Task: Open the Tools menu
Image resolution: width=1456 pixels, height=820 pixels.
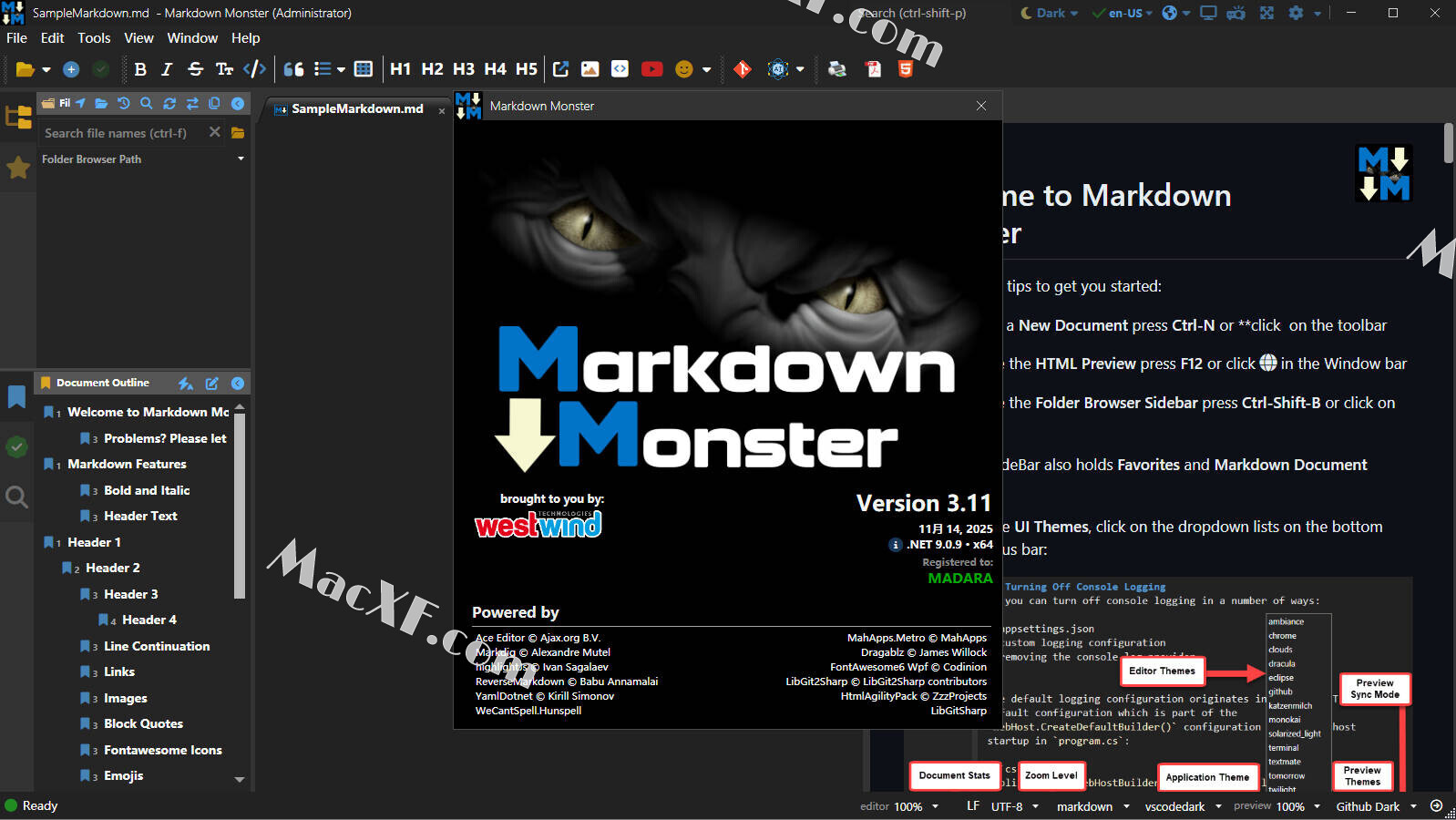Action: (94, 38)
